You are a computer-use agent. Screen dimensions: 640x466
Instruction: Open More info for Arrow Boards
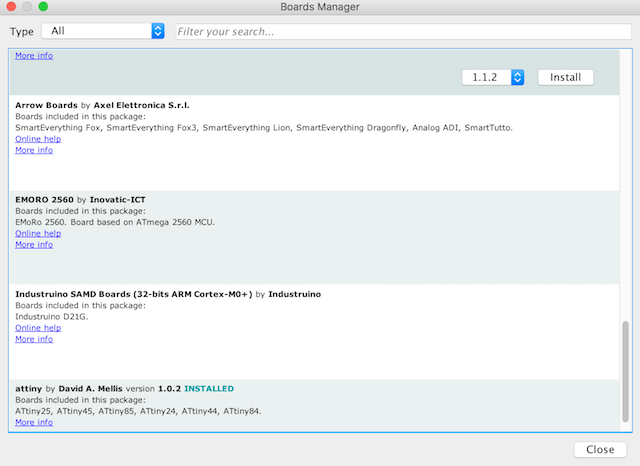(34, 150)
